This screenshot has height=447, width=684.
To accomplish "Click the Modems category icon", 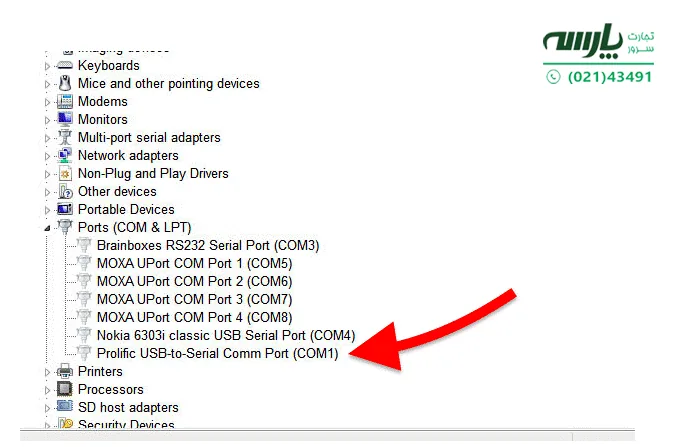I will coord(65,101).
